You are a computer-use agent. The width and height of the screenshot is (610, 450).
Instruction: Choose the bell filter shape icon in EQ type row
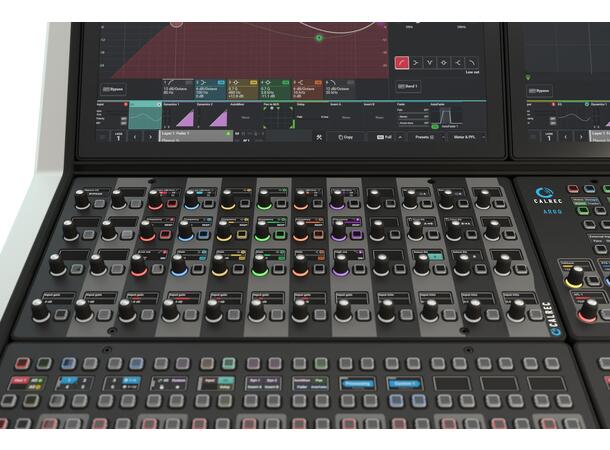coord(443,63)
